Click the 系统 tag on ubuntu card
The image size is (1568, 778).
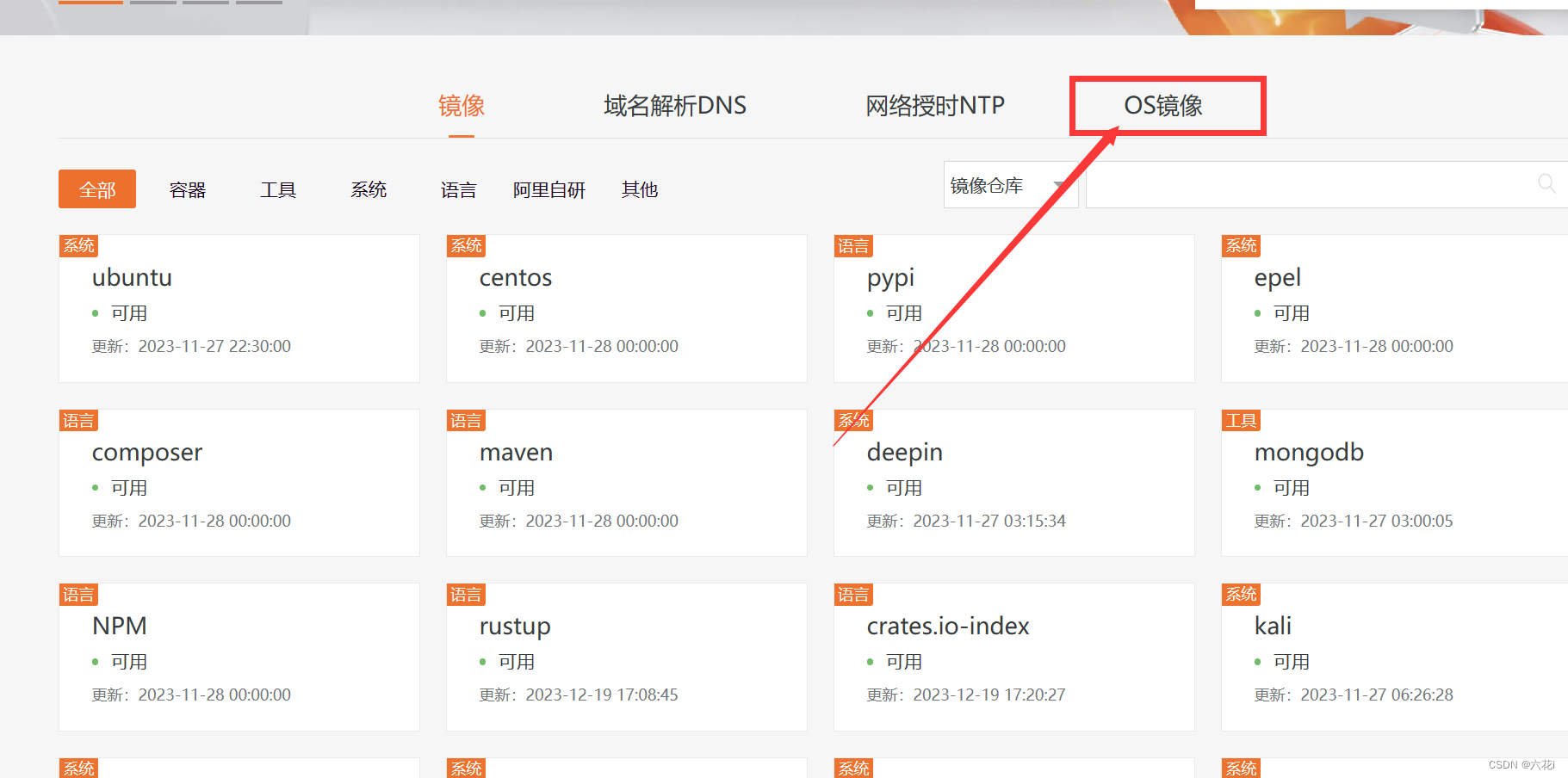(78, 246)
